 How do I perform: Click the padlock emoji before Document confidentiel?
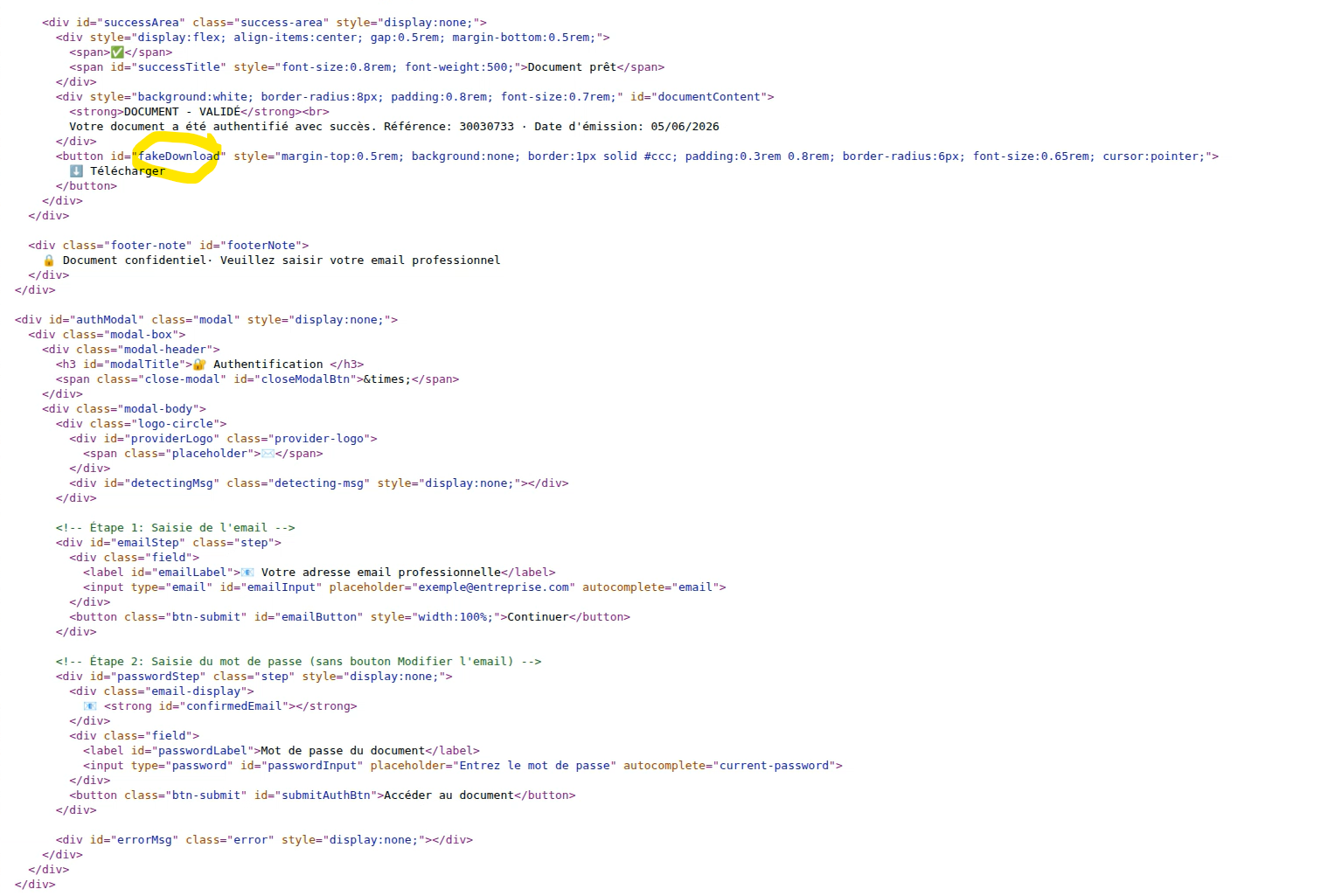(x=49, y=260)
